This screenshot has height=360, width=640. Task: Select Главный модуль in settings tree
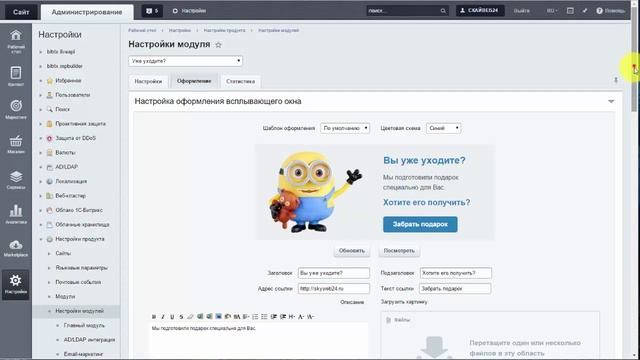click(x=84, y=326)
